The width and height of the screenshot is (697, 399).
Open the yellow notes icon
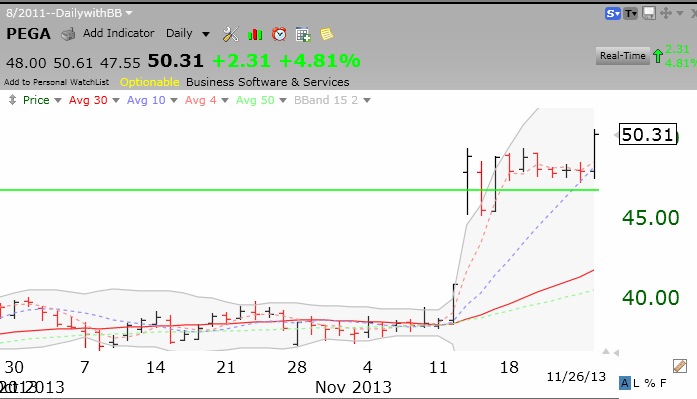327,34
